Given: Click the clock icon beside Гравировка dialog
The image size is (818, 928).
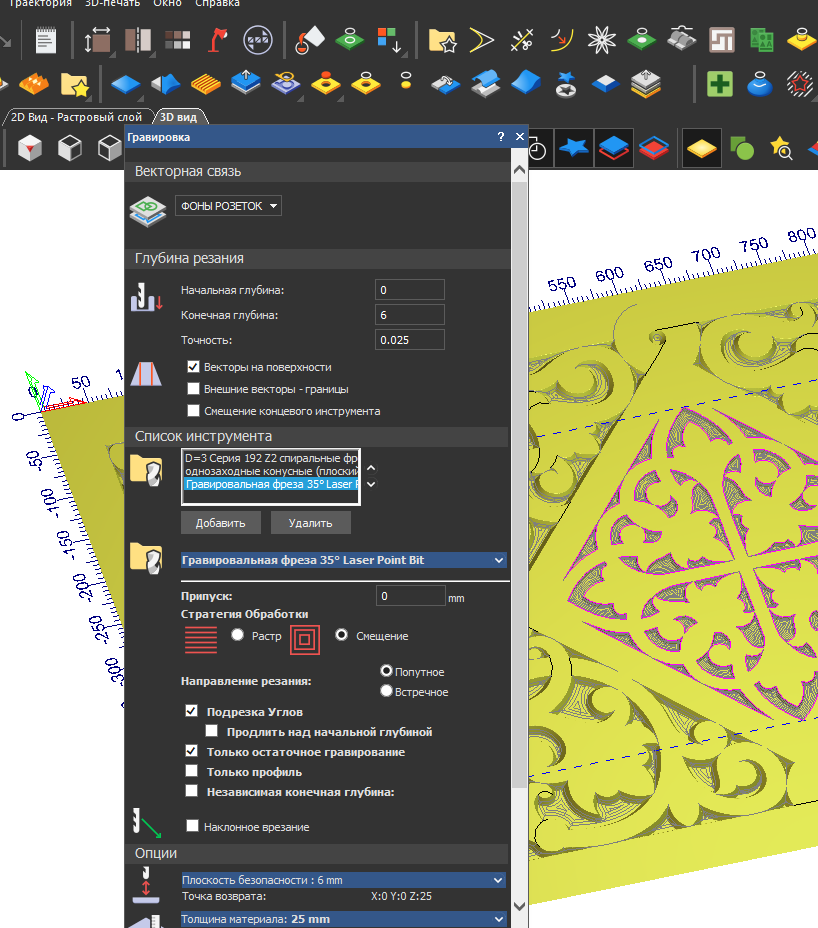Looking at the screenshot, I should (x=537, y=149).
